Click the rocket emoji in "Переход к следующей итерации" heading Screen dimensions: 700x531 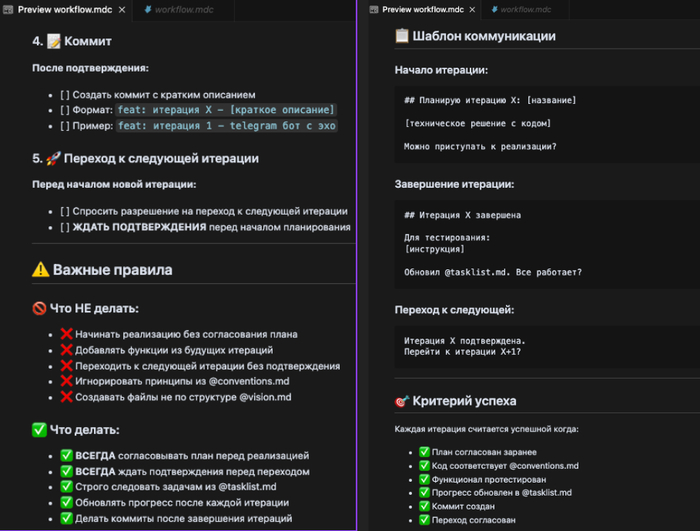click(54, 158)
